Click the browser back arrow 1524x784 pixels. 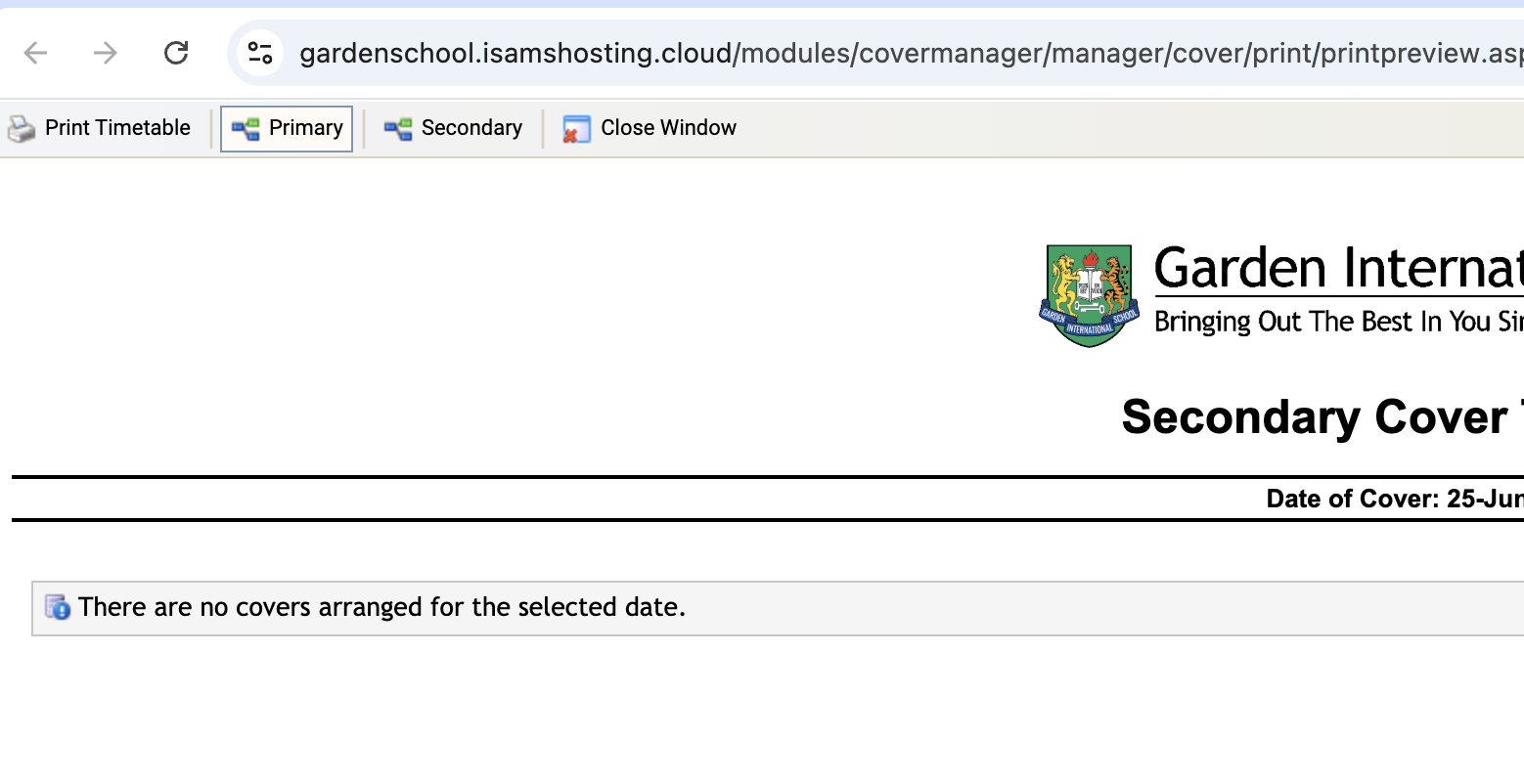click(x=36, y=53)
